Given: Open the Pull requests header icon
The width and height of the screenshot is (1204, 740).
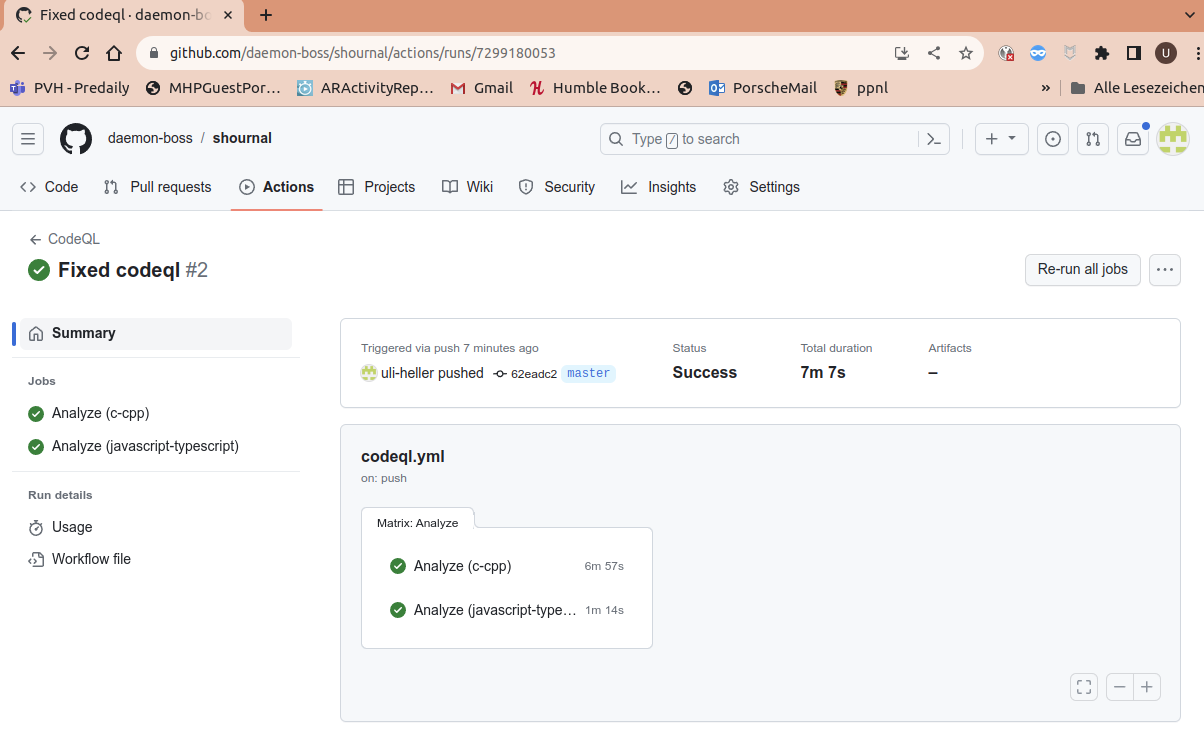Looking at the screenshot, I should pos(1092,139).
